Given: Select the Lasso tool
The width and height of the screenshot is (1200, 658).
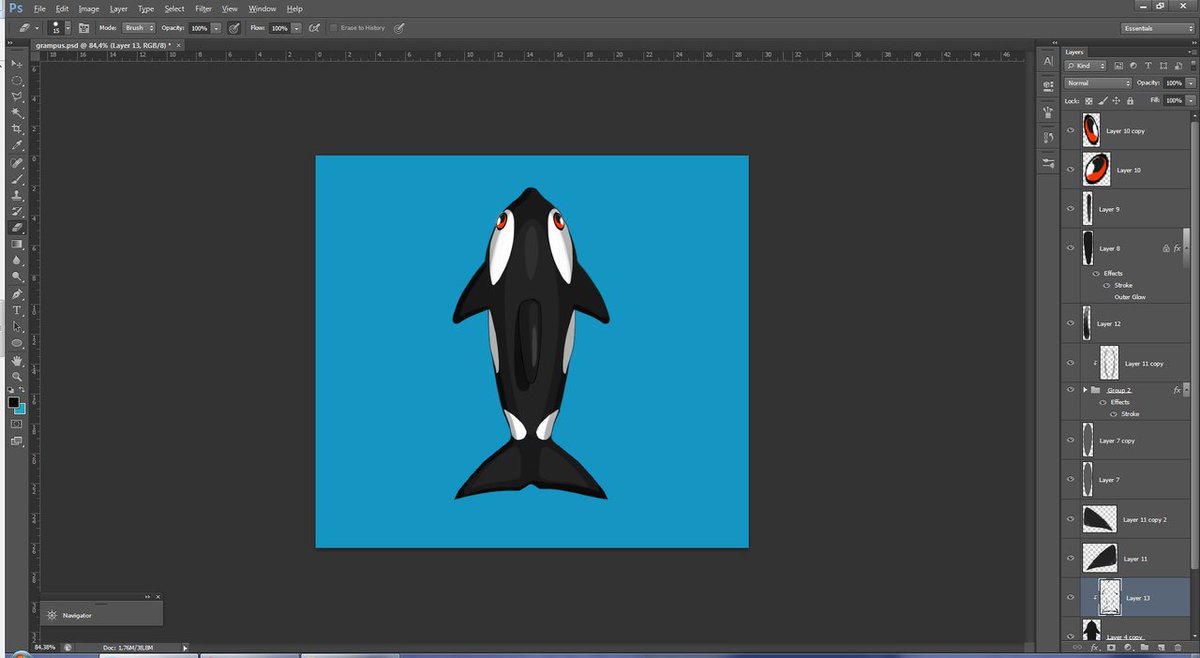Looking at the screenshot, I should 17,96.
